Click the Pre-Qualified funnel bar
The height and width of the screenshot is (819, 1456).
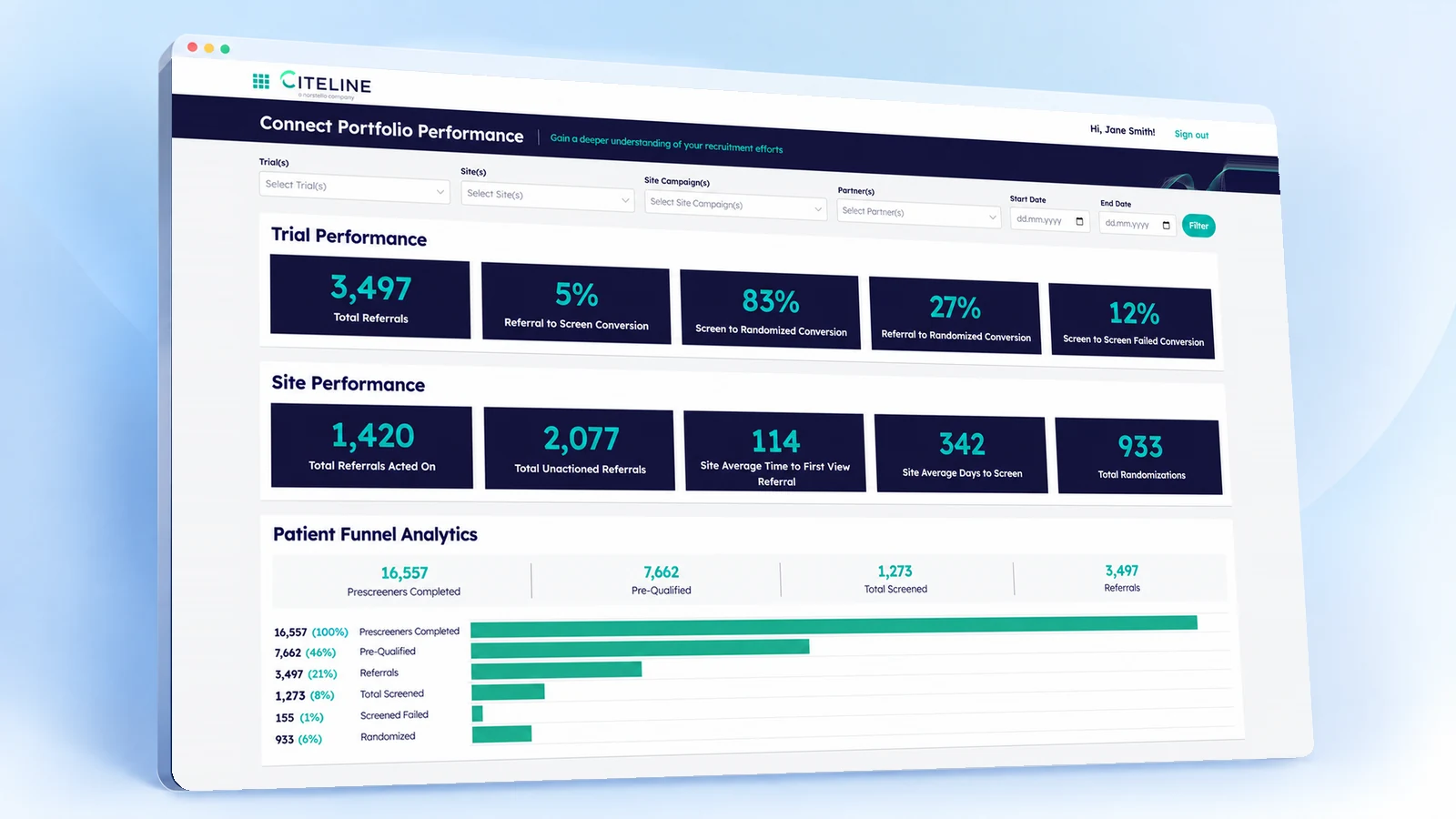(640, 647)
